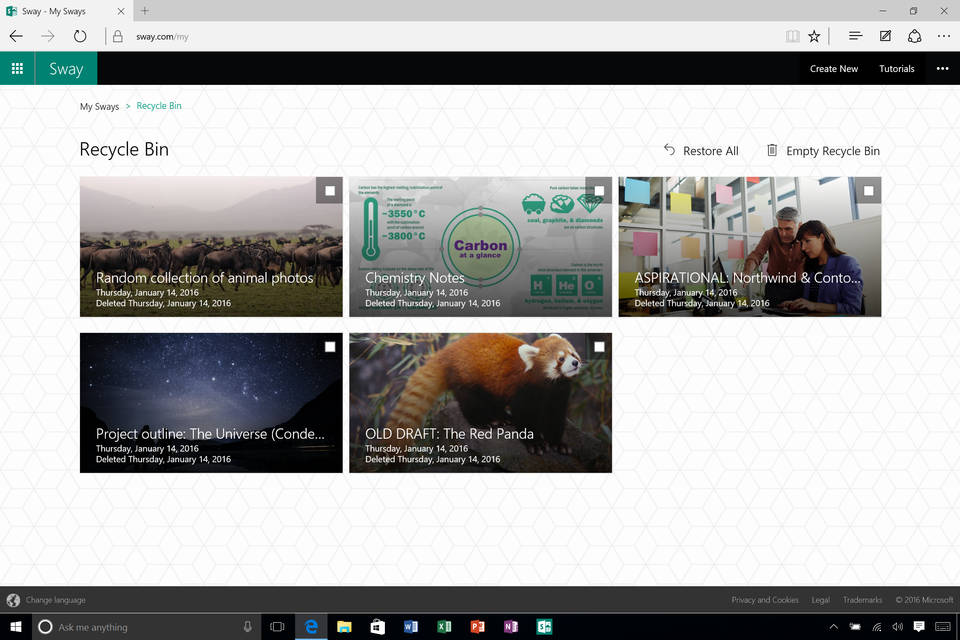Select the OLD DRAFT: The Red Panda checkbox
This screenshot has height=640, width=960.
pyautogui.click(x=598, y=345)
